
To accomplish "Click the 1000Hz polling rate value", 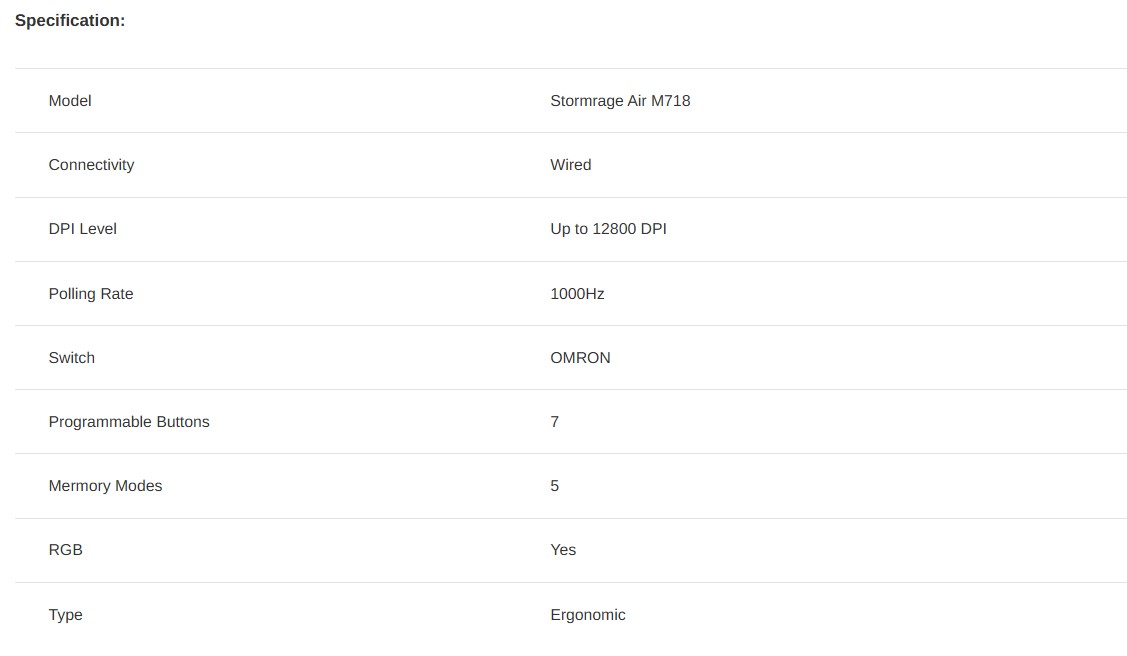I will pos(577,294).
